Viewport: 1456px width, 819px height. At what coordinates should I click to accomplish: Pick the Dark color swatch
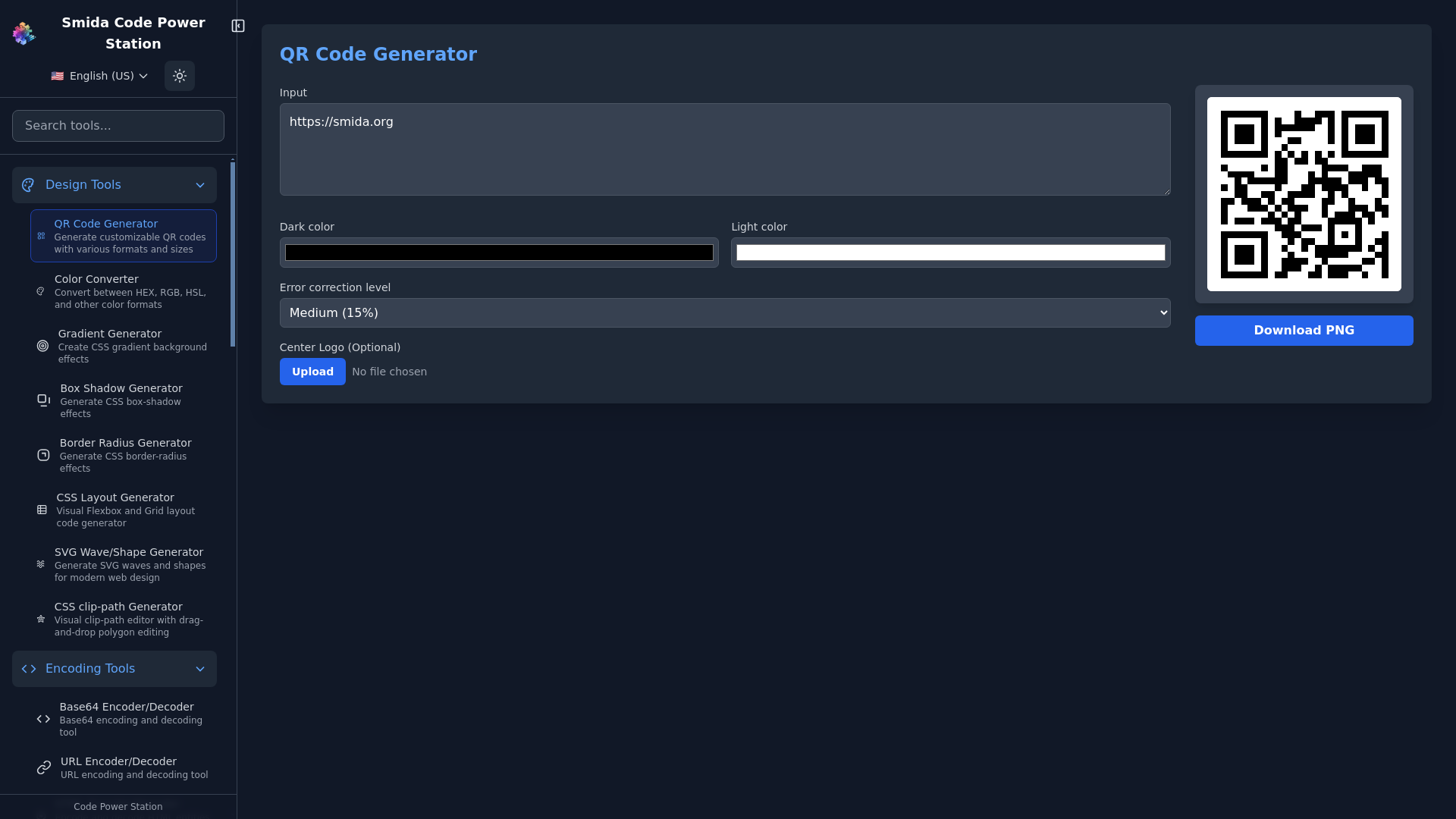(x=499, y=253)
